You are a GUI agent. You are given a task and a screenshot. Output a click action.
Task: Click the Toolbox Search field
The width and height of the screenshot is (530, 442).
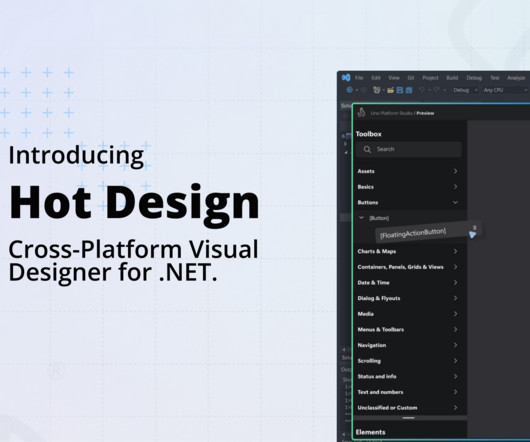coord(408,149)
